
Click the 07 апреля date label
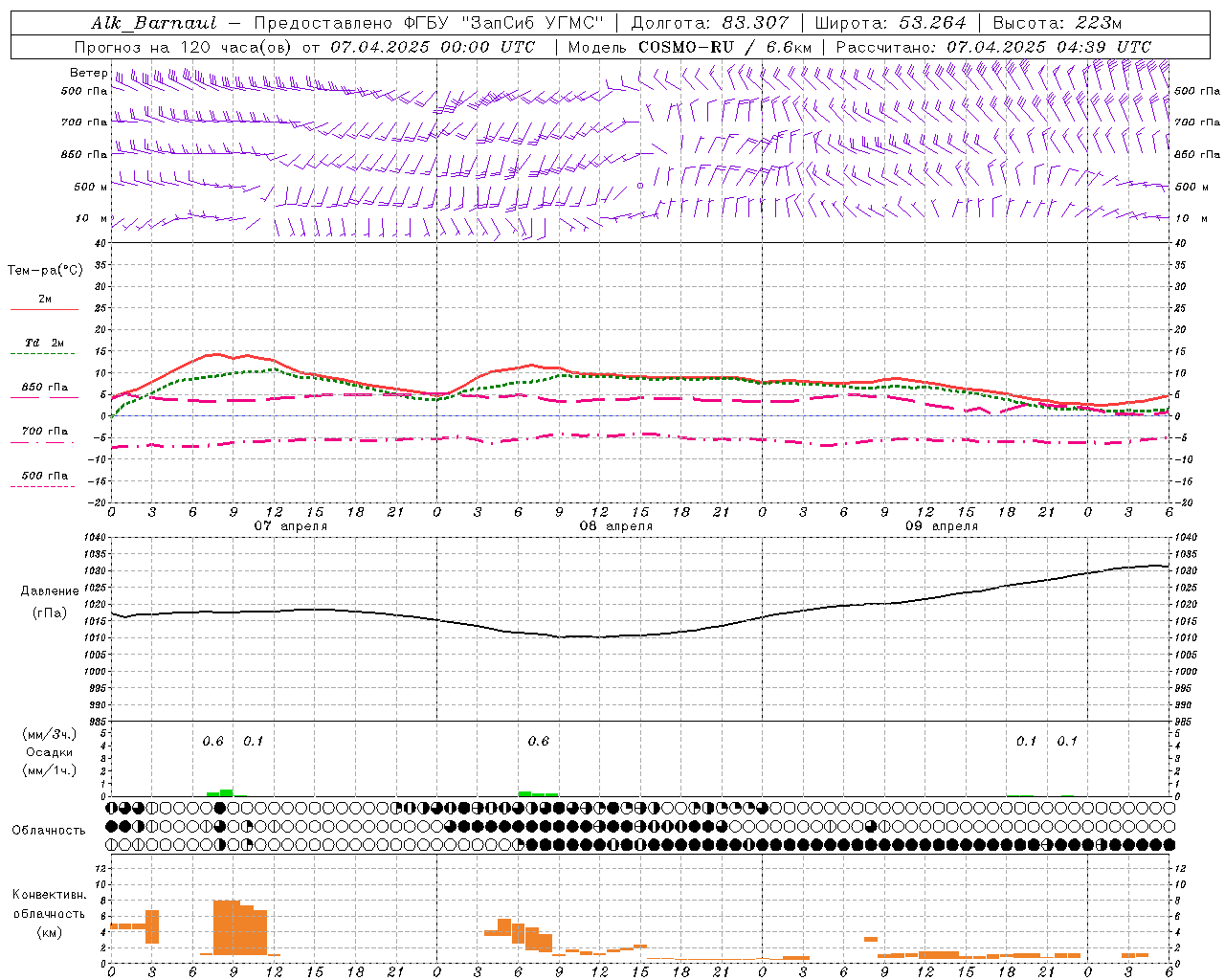(x=291, y=526)
